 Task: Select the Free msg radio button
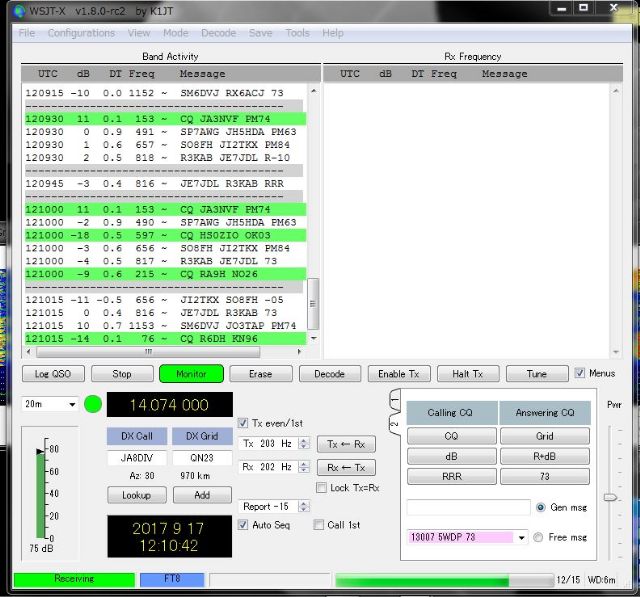[540, 537]
